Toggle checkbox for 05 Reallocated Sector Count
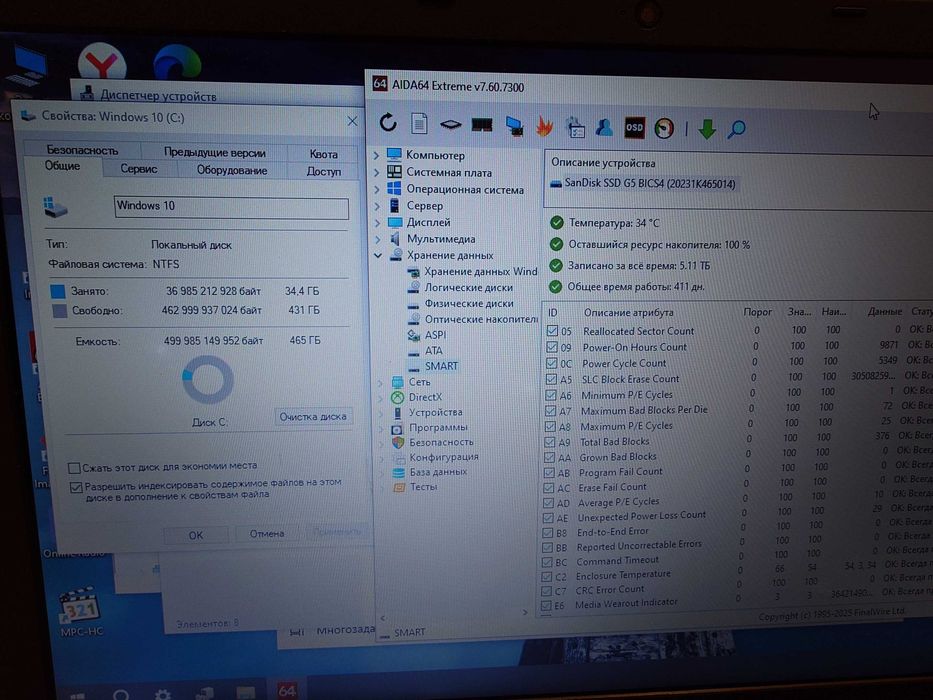This screenshot has width=933, height=700. point(552,330)
